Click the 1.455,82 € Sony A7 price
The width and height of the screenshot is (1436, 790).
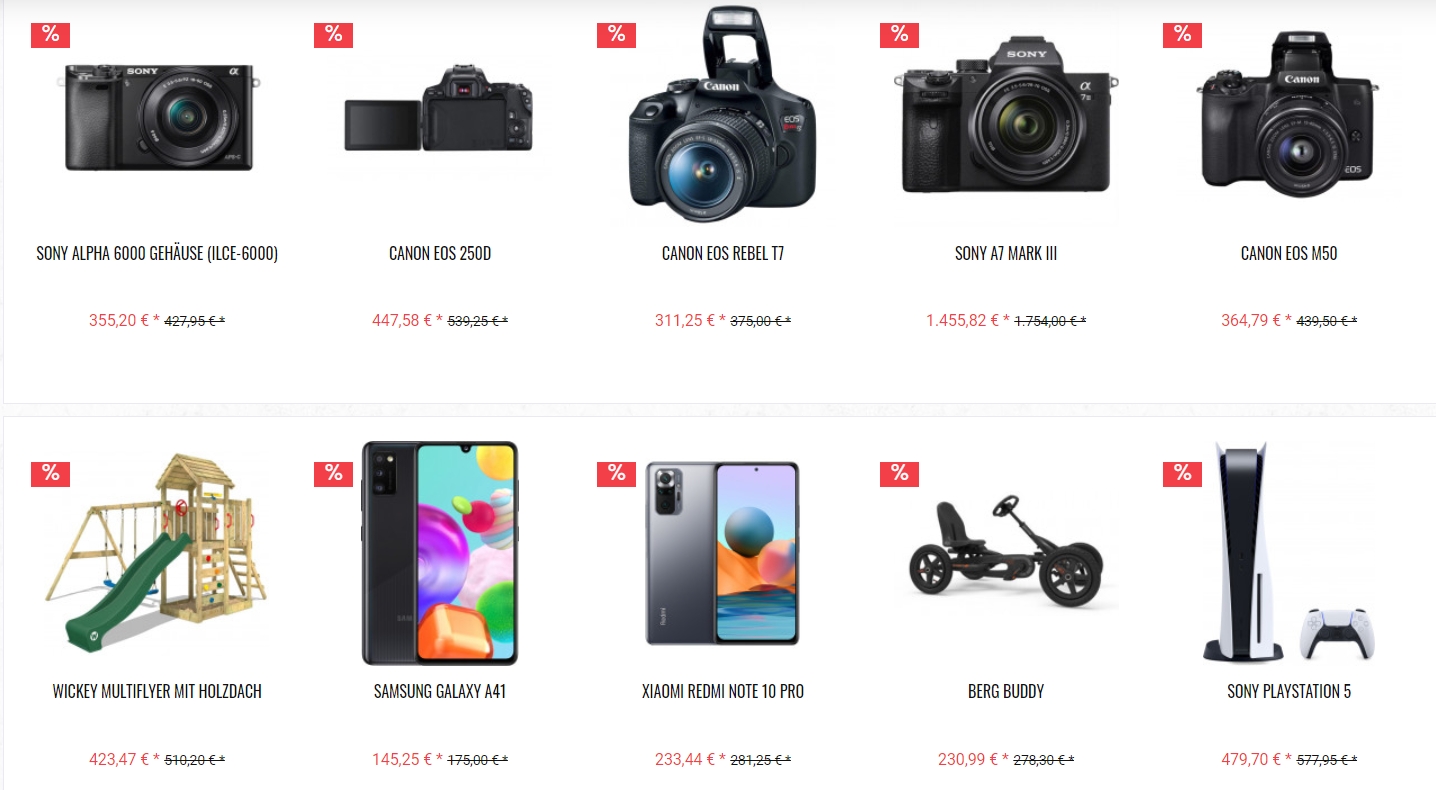(962, 321)
